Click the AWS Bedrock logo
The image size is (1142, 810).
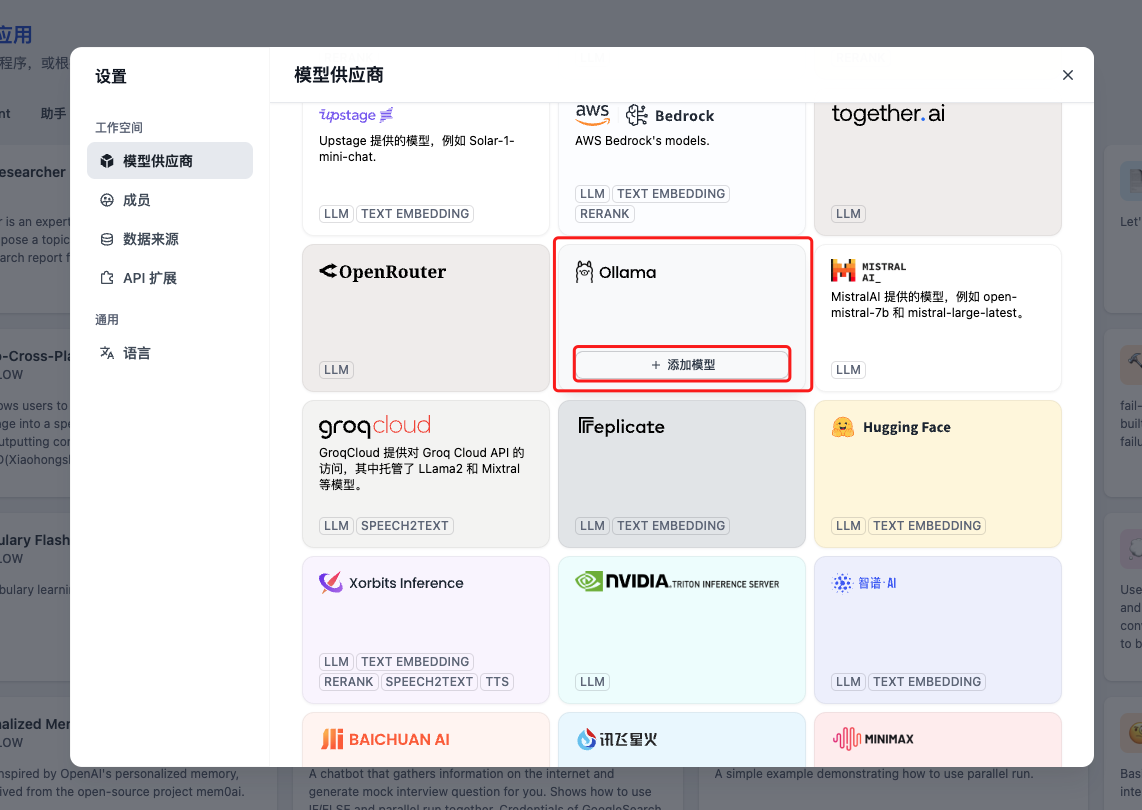coord(644,115)
